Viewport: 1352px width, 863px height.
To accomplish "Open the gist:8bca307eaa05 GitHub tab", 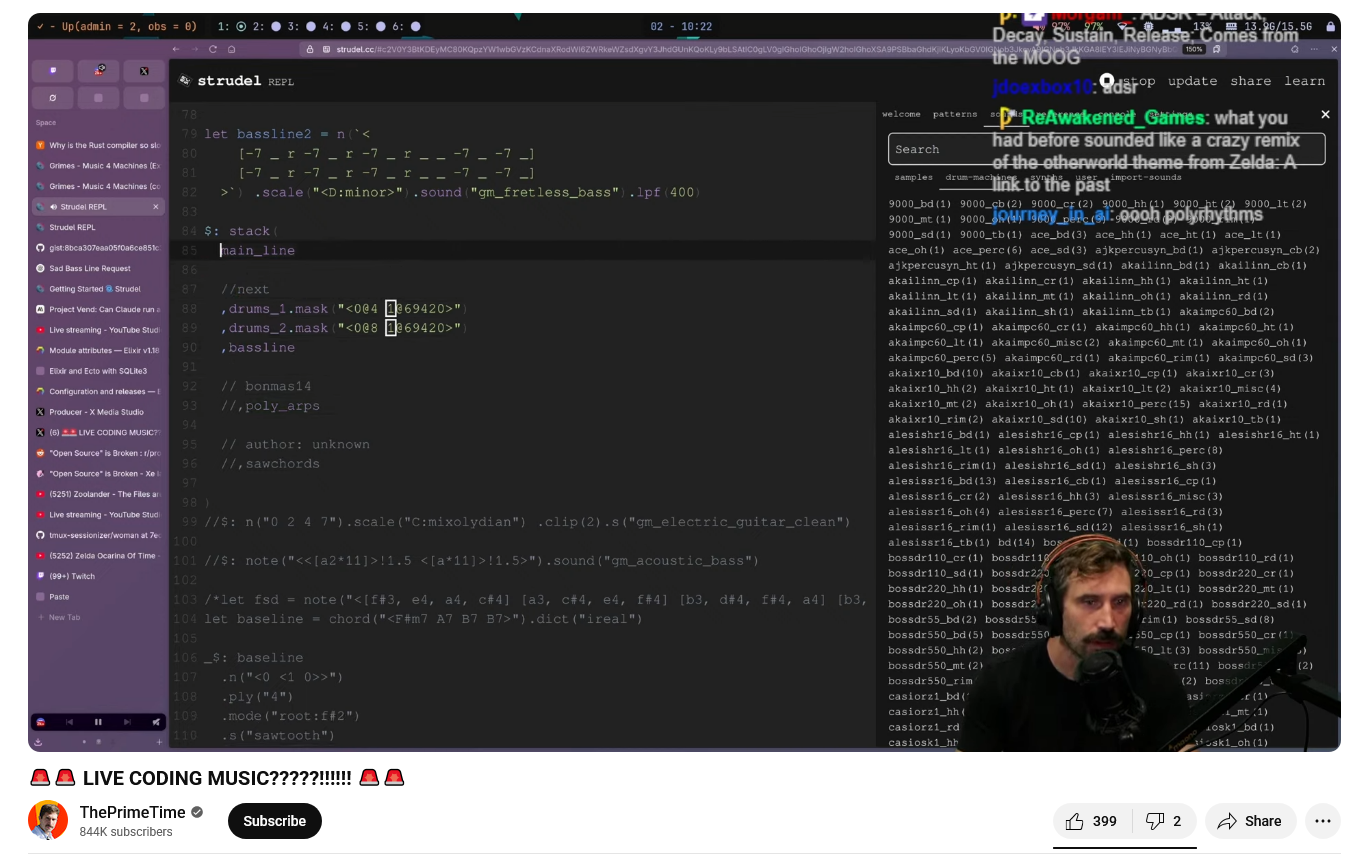I will [x=98, y=248].
